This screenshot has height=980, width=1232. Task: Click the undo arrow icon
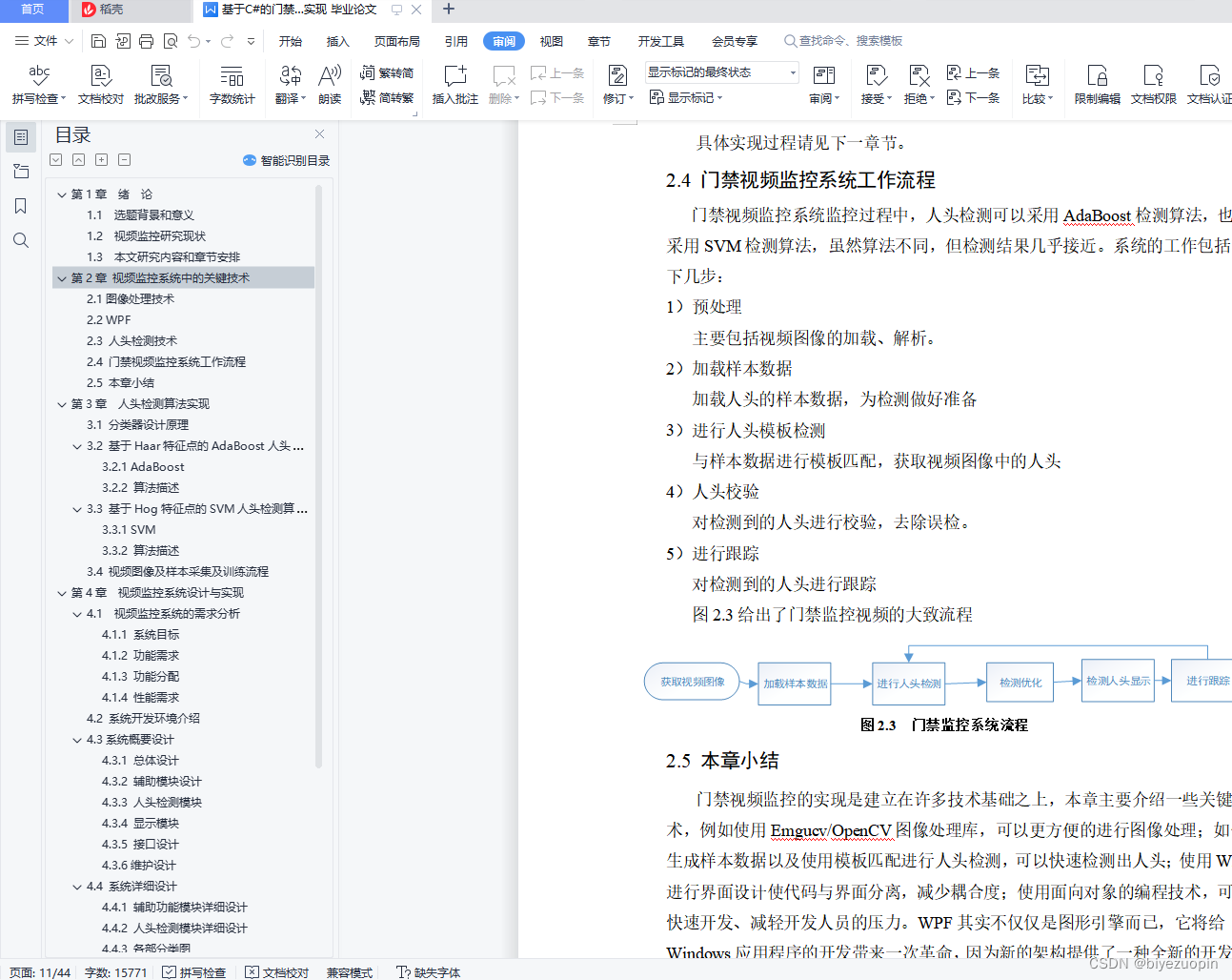(194, 41)
